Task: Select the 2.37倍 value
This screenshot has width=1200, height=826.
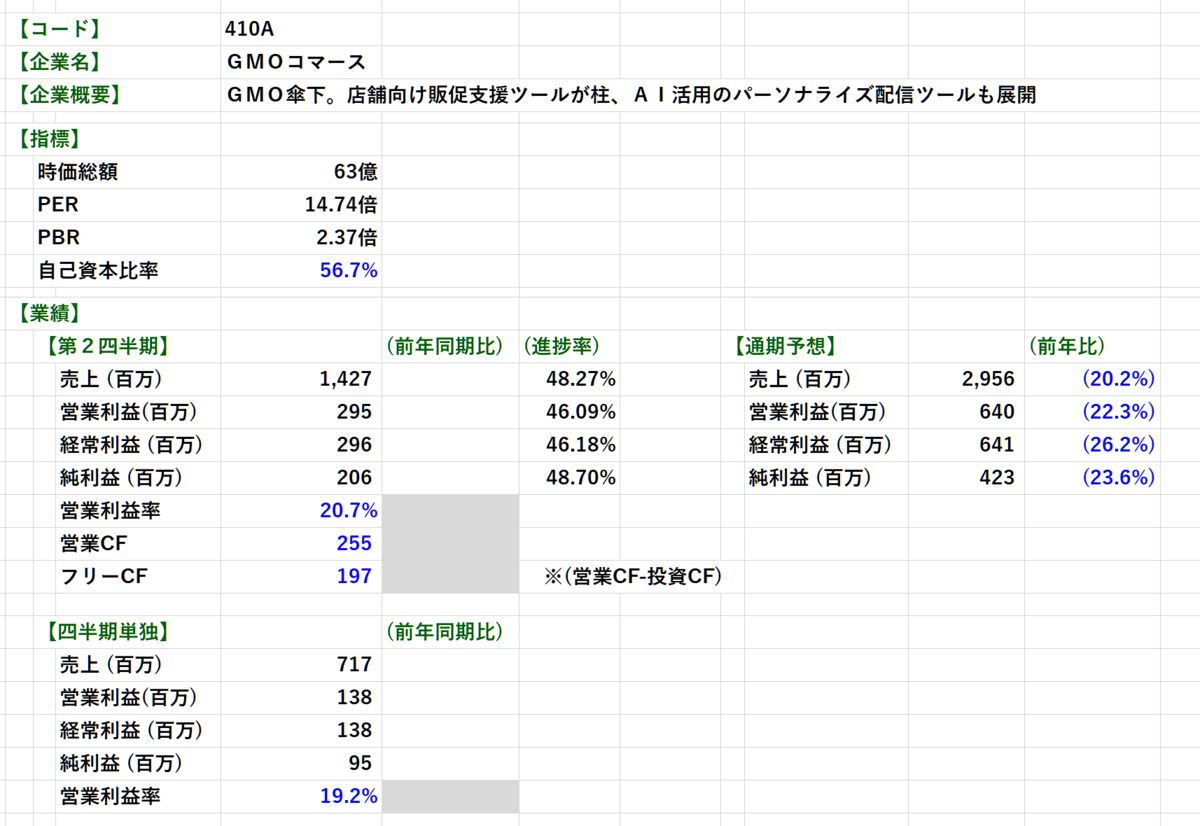Action: pos(346,238)
